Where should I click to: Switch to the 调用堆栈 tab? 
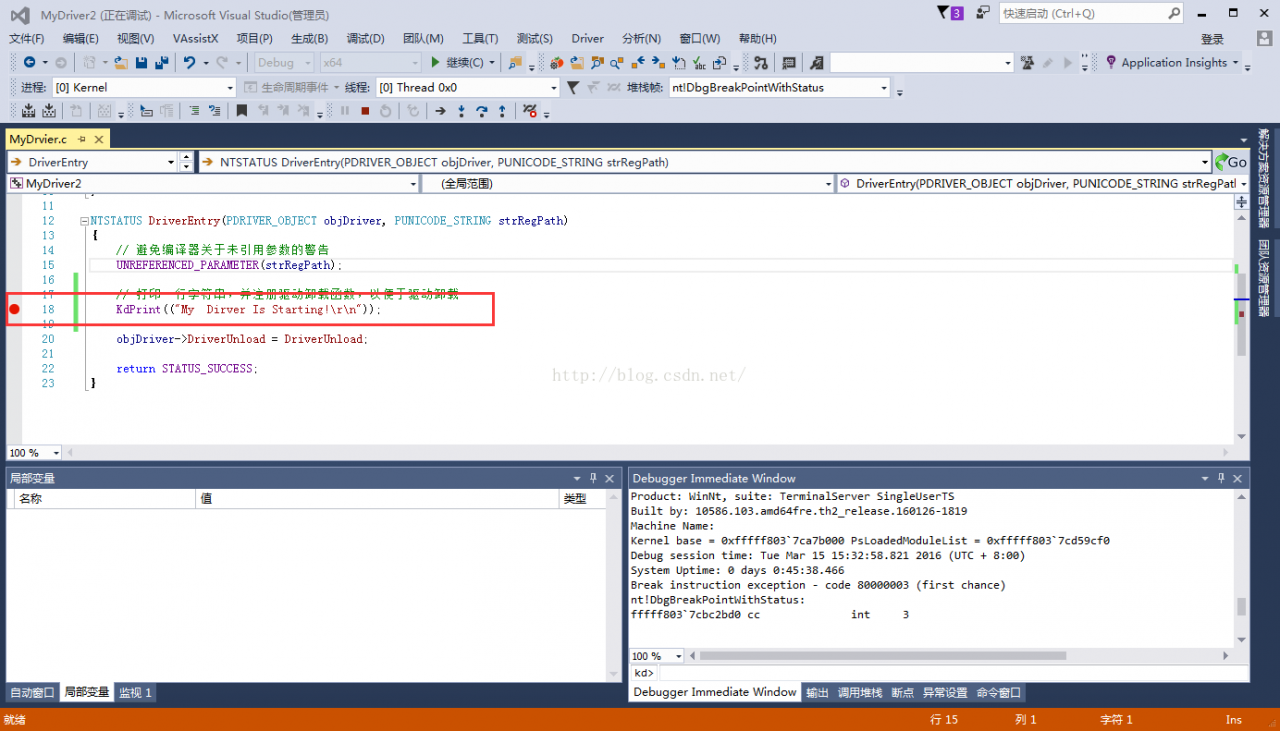pyautogui.click(x=859, y=692)
